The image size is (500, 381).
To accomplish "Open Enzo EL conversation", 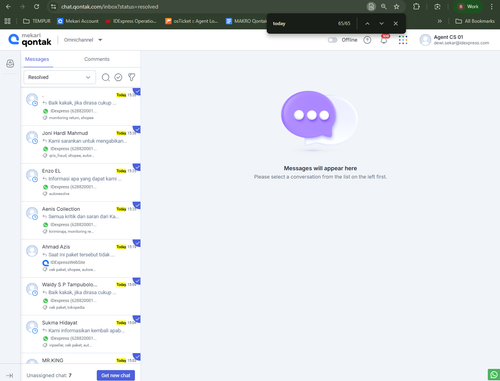I will [81, 182].
